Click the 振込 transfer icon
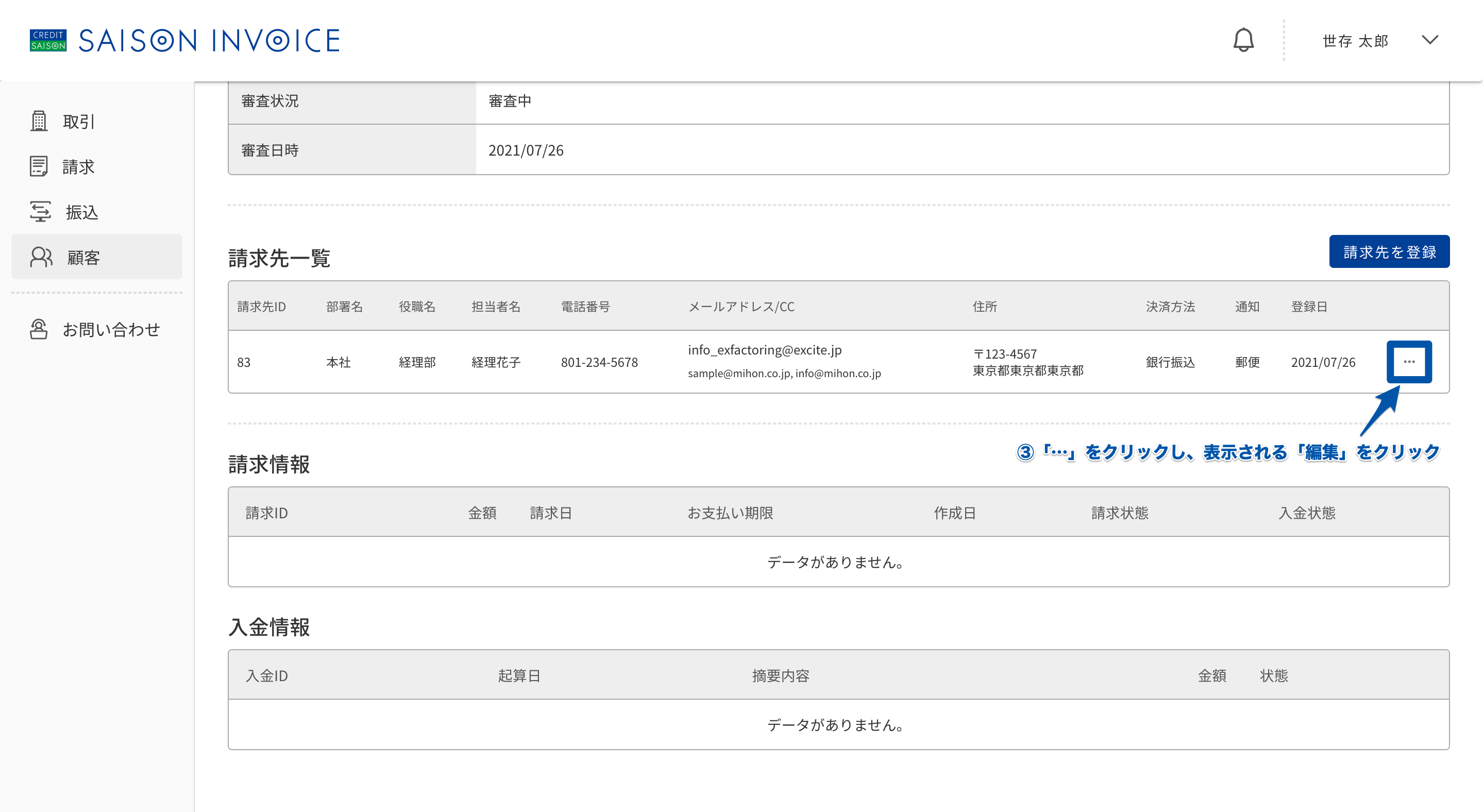 pos(40,212)
